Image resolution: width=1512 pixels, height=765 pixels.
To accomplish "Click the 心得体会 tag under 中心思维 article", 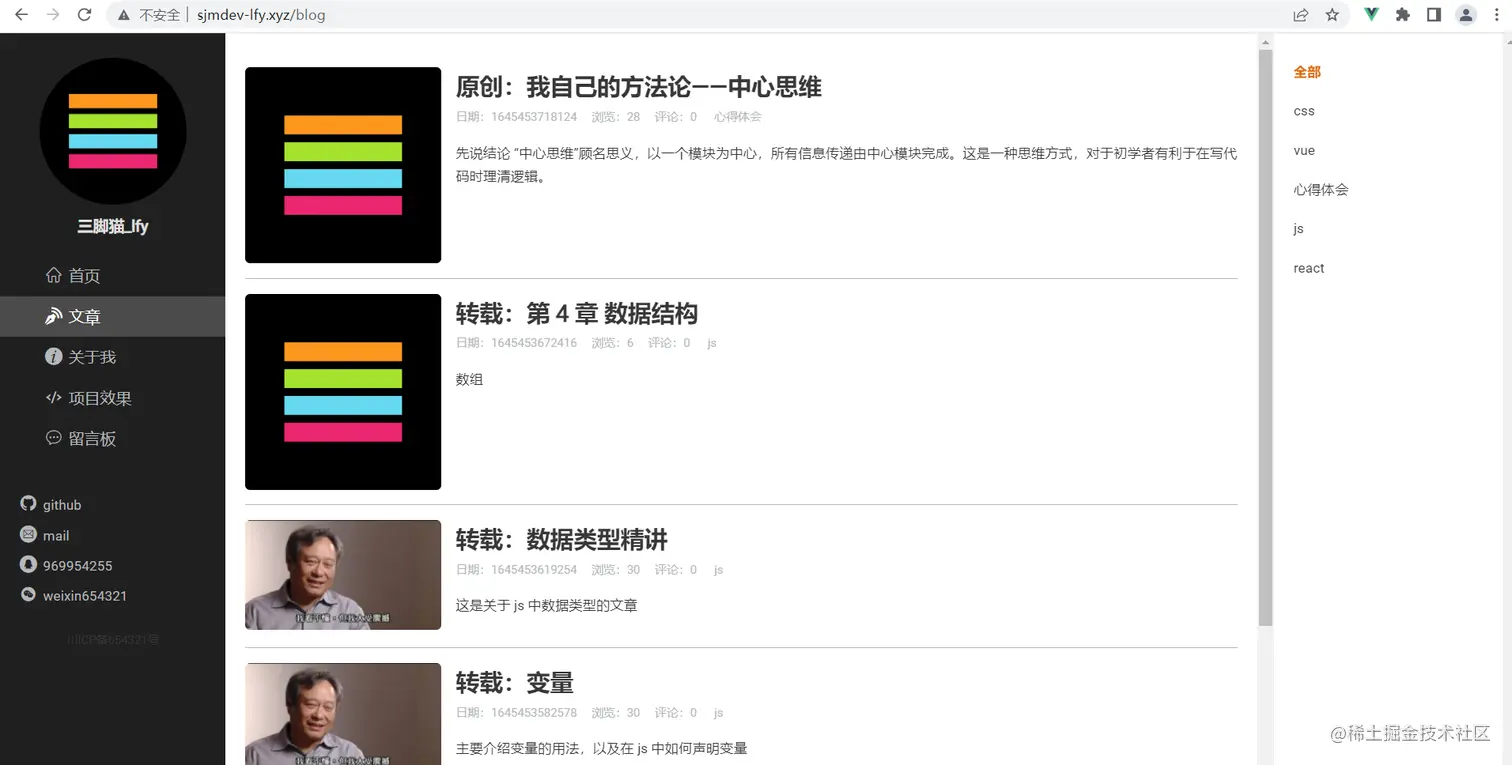I will tap(738, 117).
